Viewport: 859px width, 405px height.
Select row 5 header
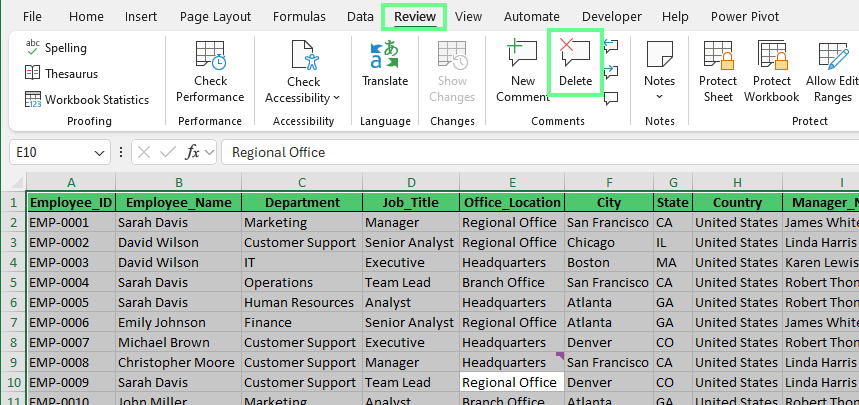[x=14, y=282]
